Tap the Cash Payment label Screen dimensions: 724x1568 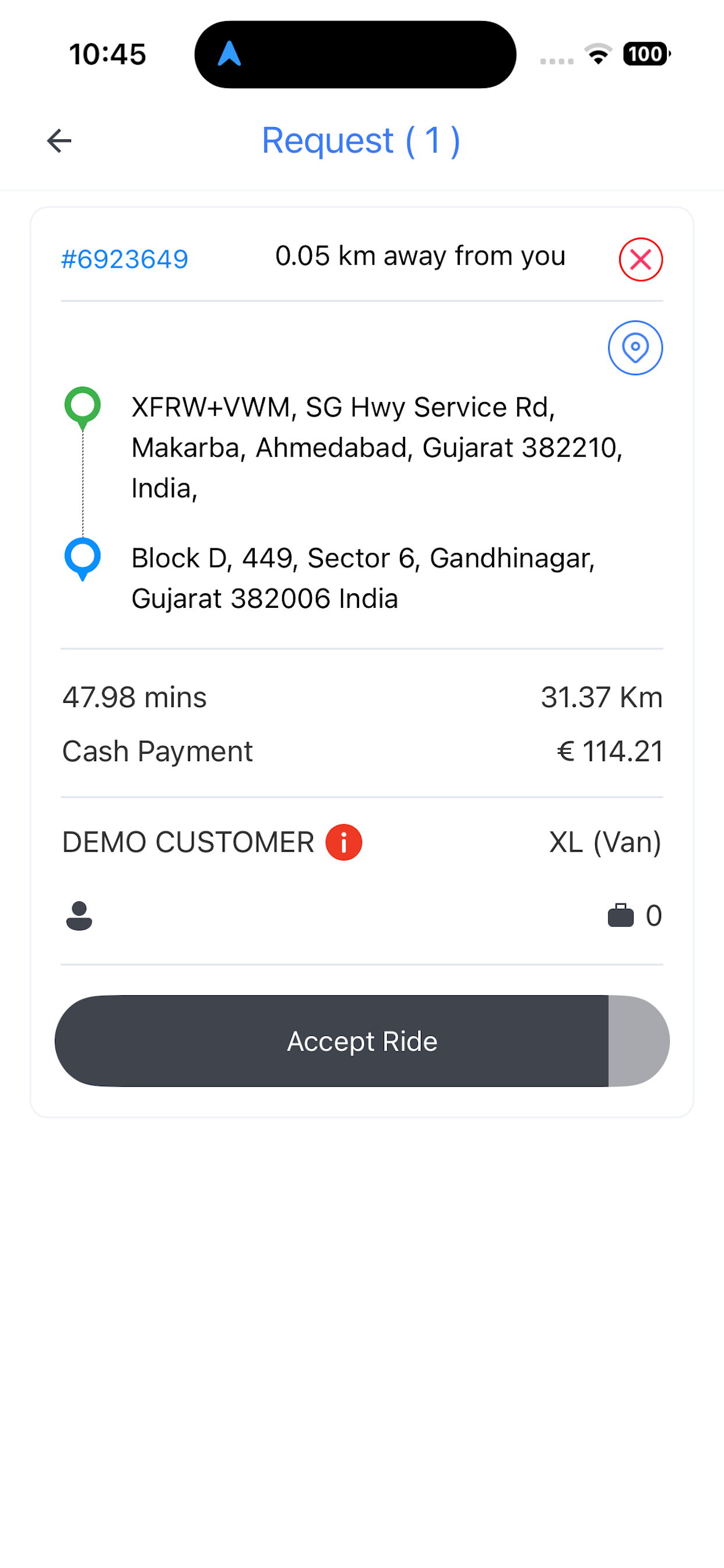pyautogui.click(x=157, y=752)
